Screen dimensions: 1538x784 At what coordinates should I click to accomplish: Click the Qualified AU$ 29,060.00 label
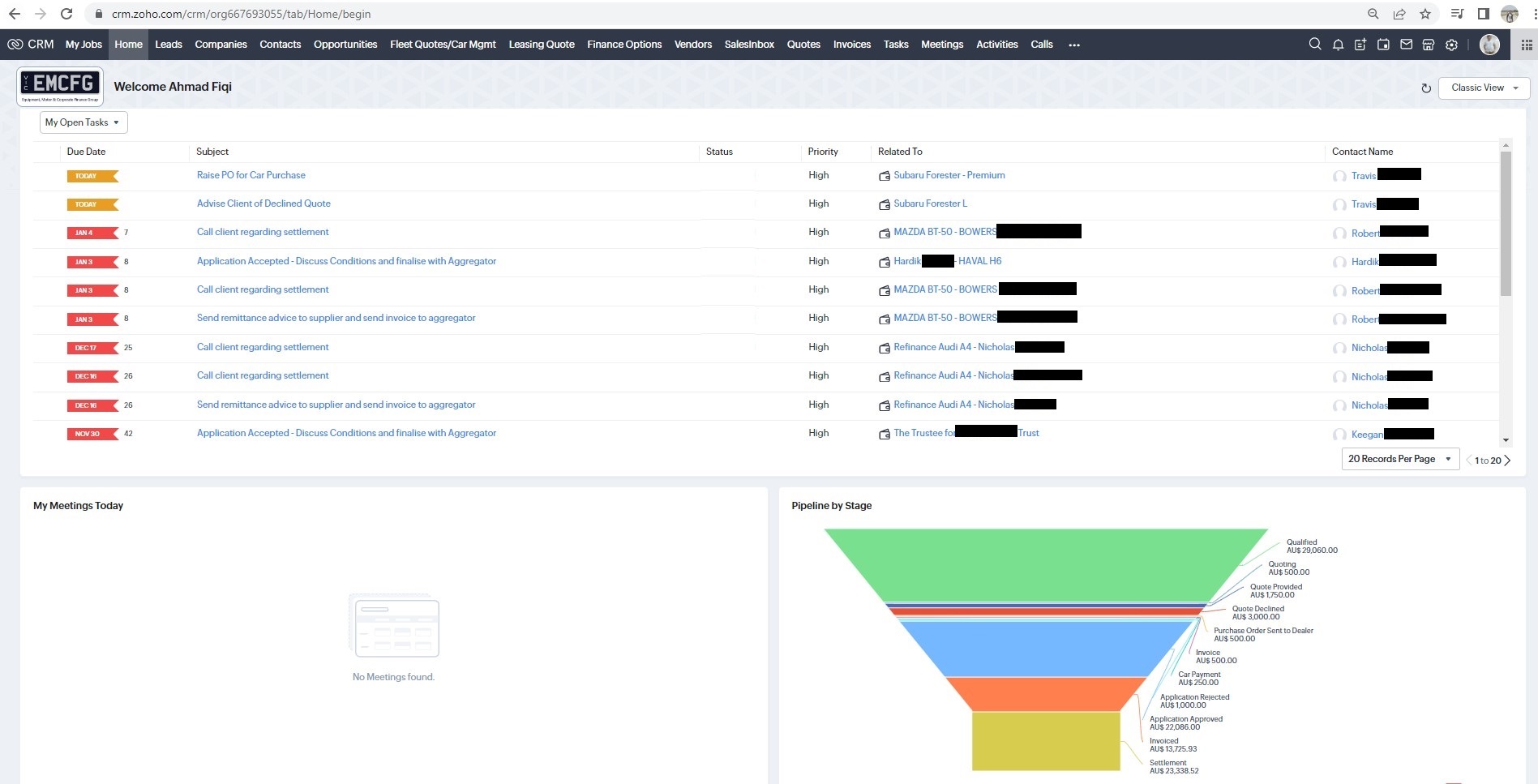[1312, 546]
